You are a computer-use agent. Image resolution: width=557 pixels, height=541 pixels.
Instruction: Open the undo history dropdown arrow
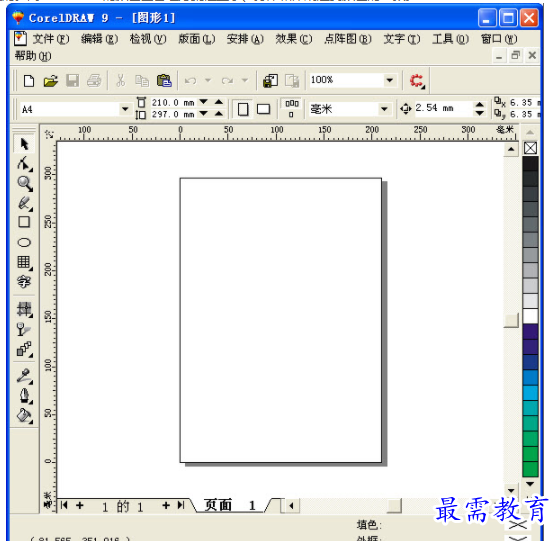[x=208, y=80]
